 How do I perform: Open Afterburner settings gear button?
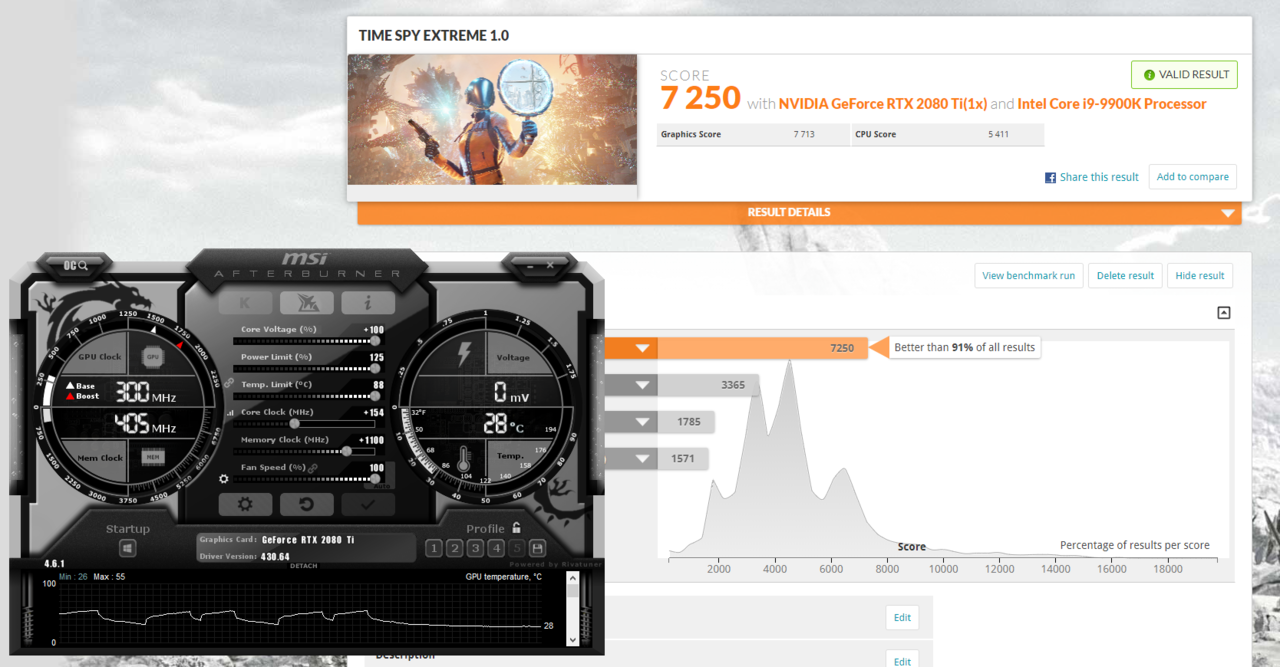click(245, 504)
